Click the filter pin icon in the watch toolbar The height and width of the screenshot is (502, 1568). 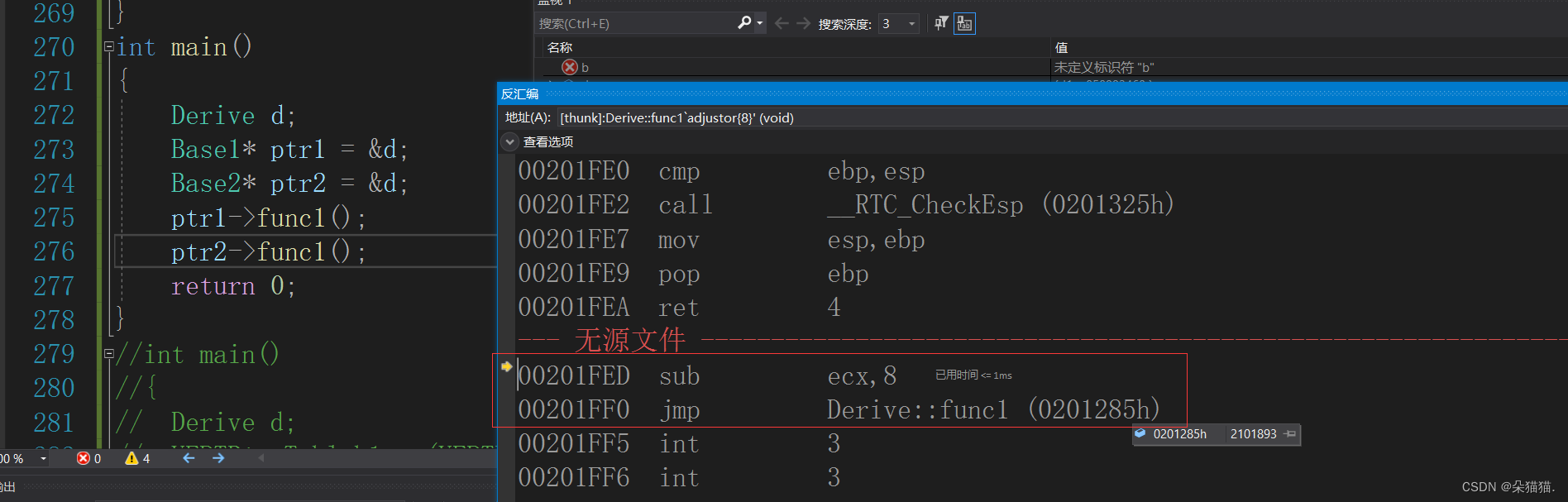pos(941,23)
